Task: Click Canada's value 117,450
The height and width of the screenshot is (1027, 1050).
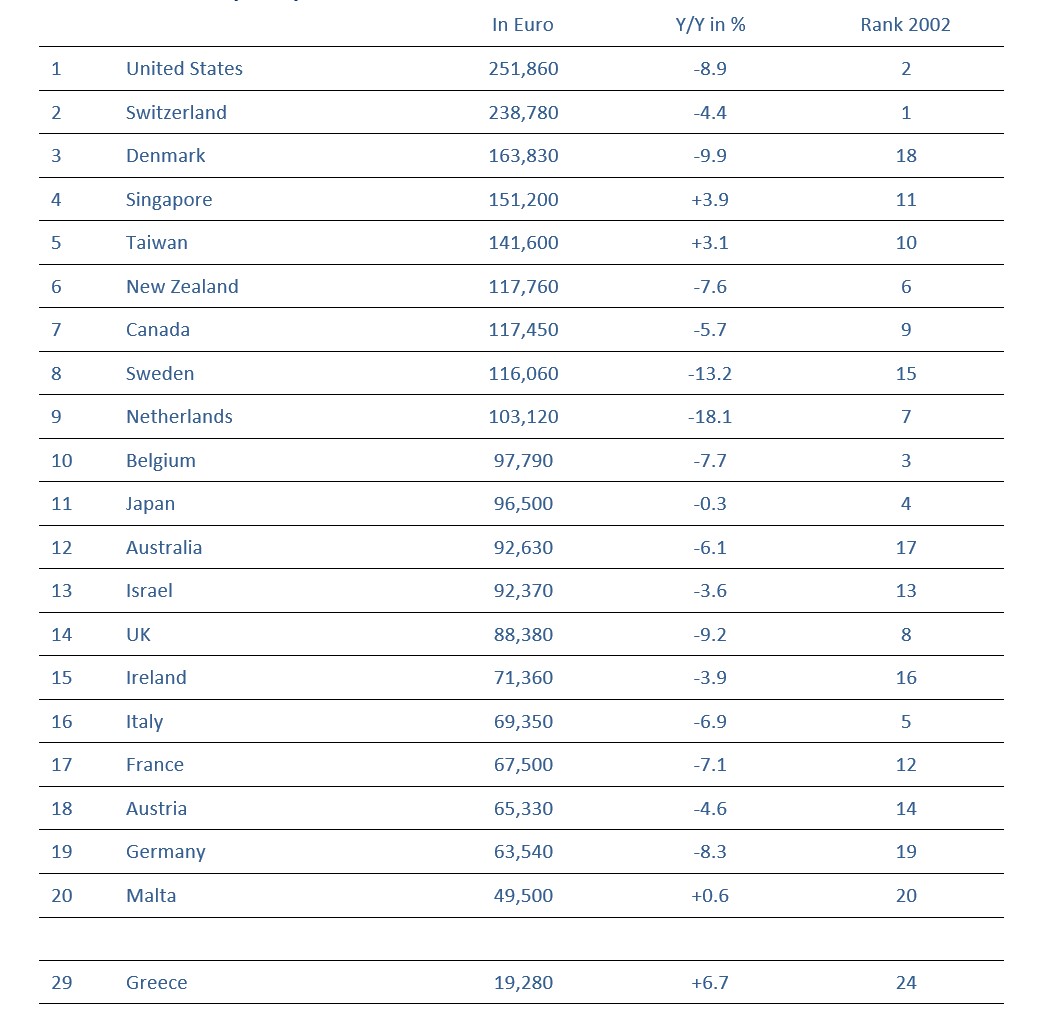Action: (x=523, y=330)
